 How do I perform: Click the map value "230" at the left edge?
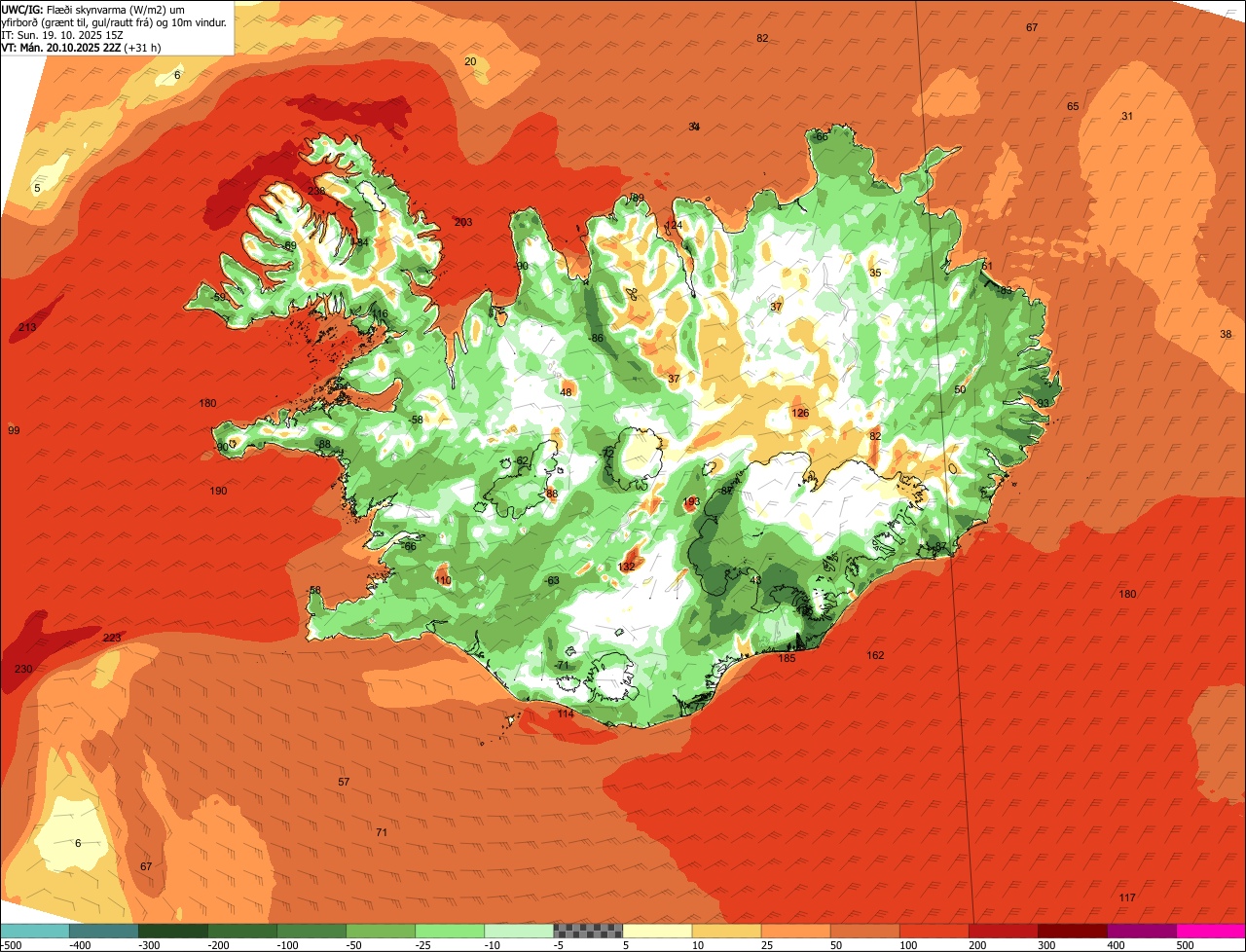coord(23,670)
